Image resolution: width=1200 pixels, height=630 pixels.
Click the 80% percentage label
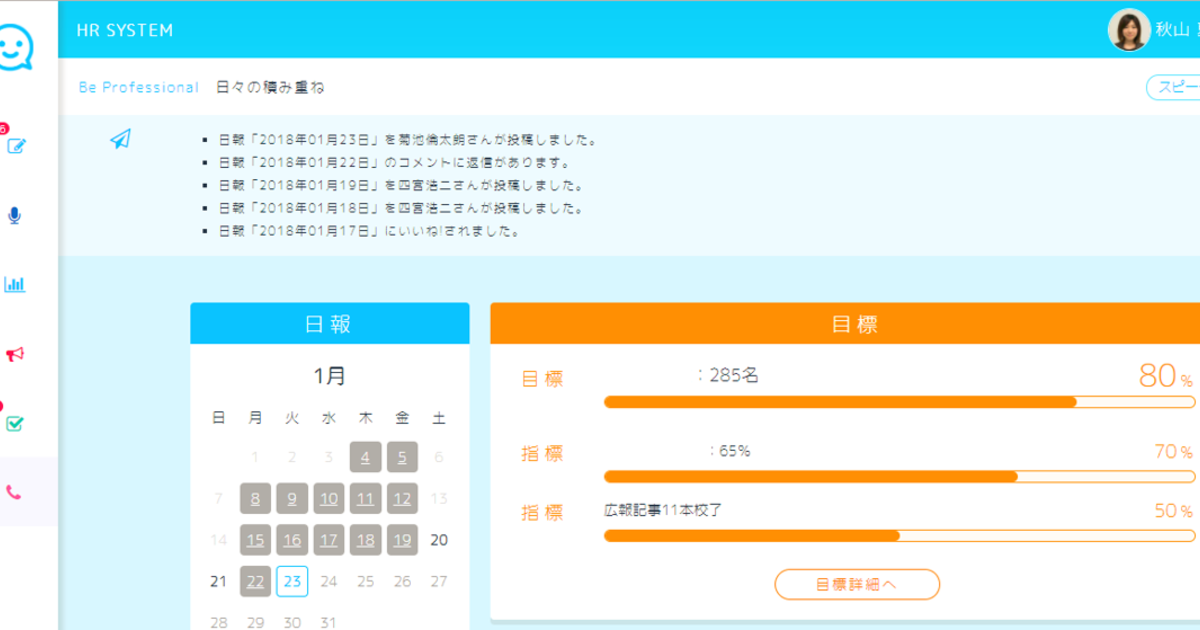(x=1166, y=376)
